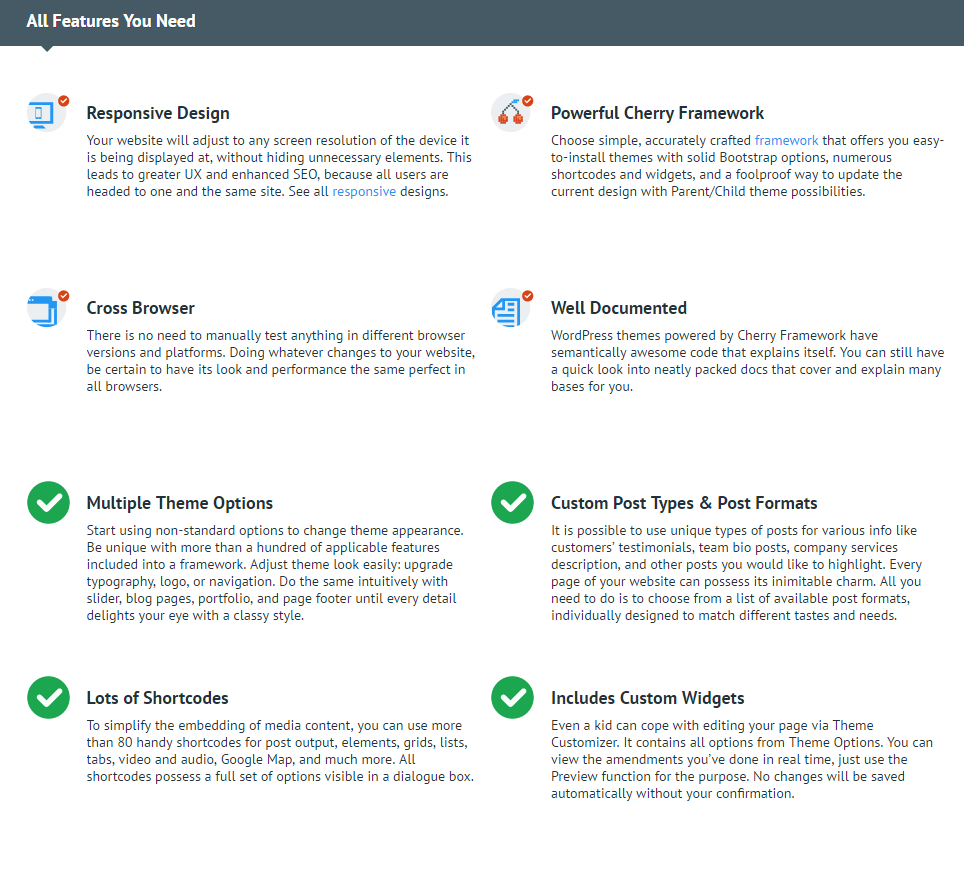Click the Cross Browser windows icon

point(46,308)
